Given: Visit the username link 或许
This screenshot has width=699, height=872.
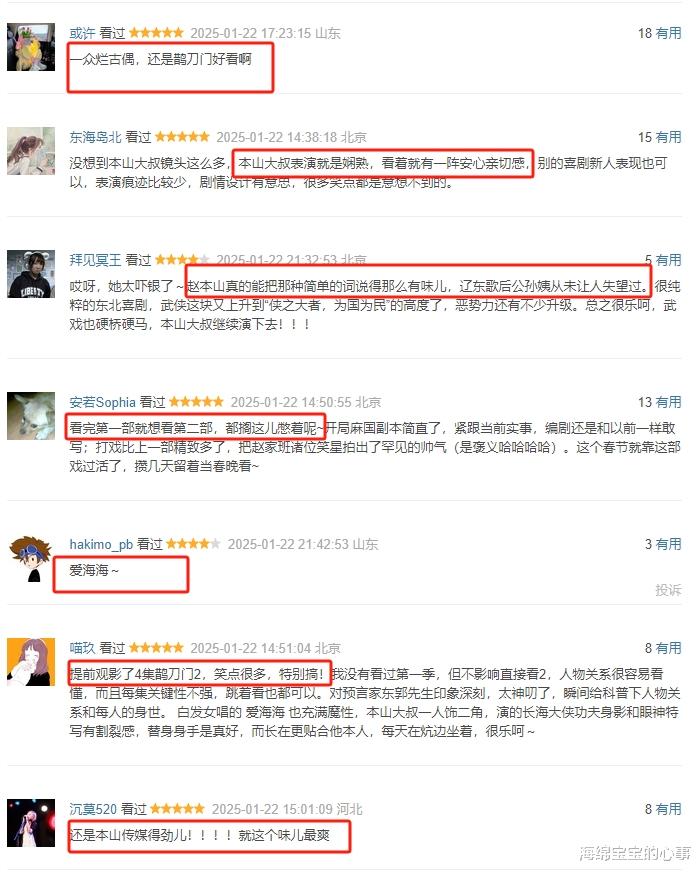Looking at the screenshot, I should point(82,33).
